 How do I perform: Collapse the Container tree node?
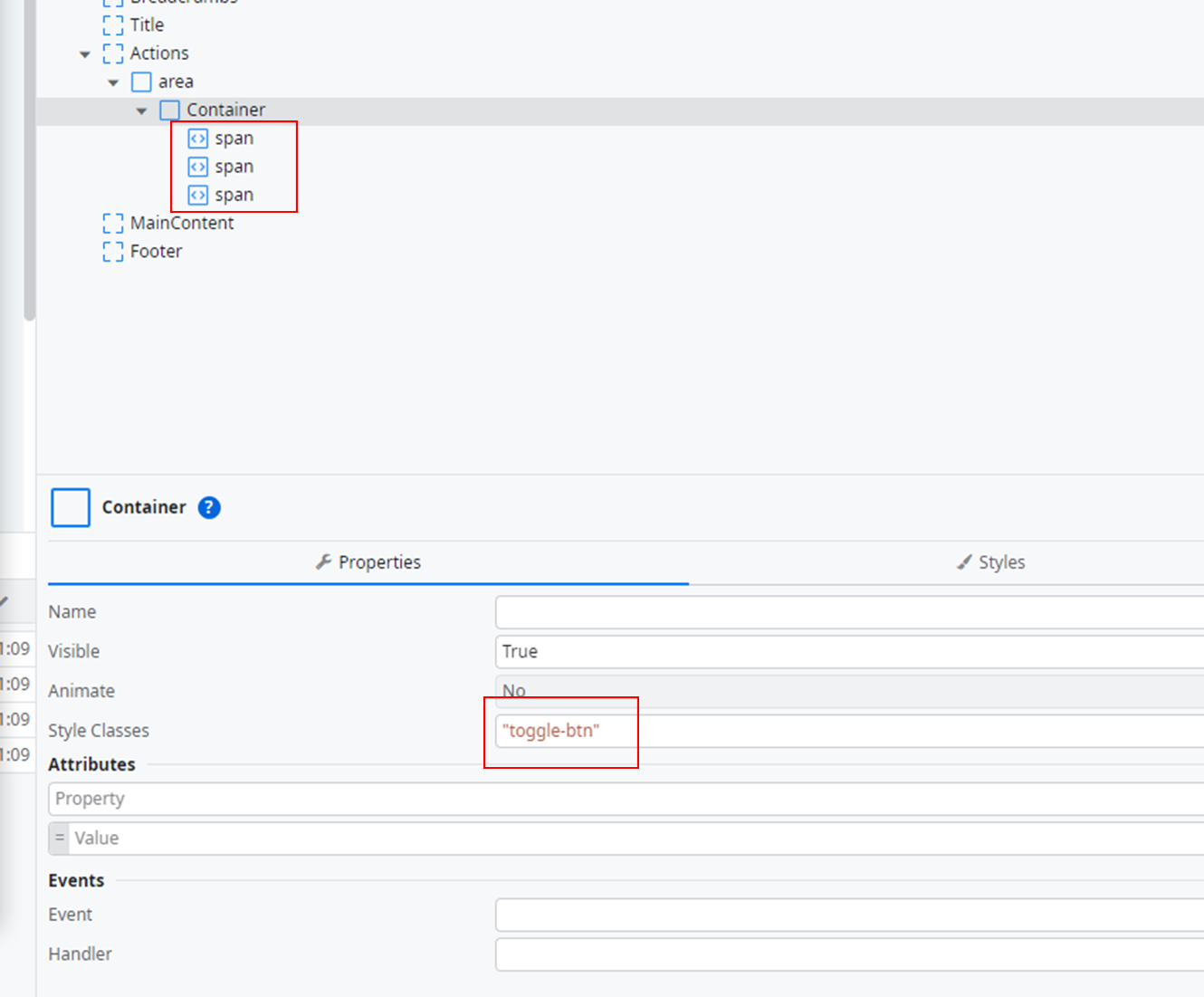[x=142, y=110]
